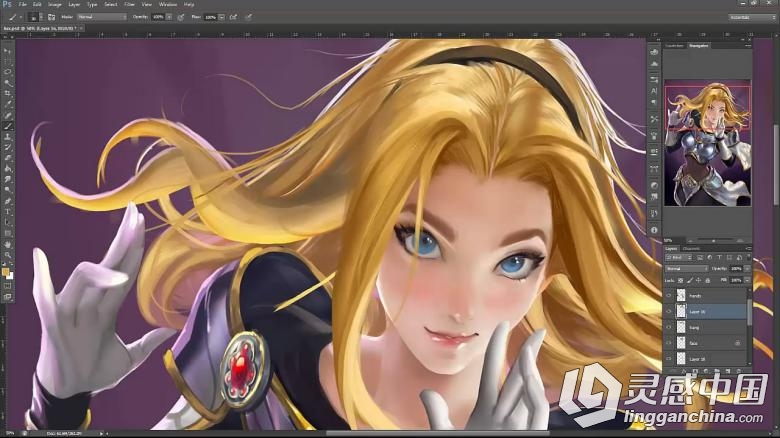Switch to the Channels tab

(x=691, y=248)
